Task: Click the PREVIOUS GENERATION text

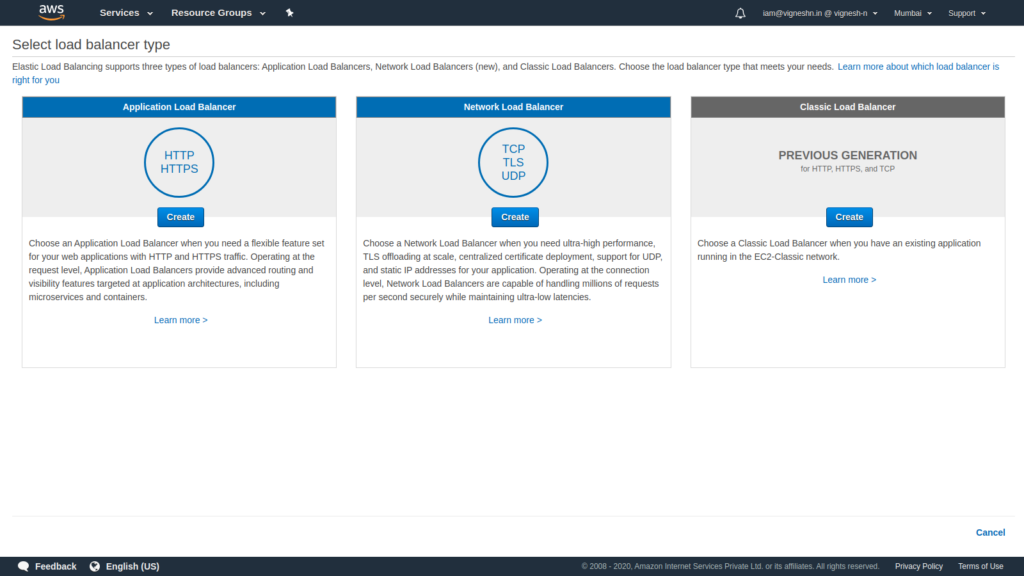Action: (x=848, y=155)
